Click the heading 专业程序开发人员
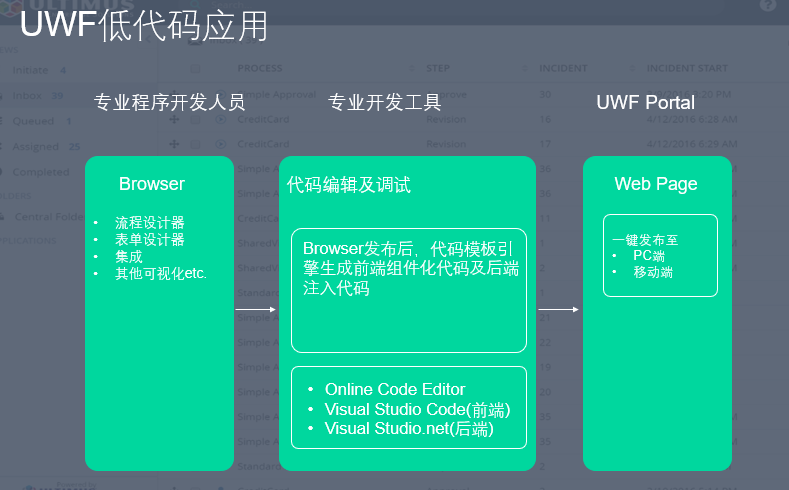The image size is (789, 490). [x=170, y=103]
